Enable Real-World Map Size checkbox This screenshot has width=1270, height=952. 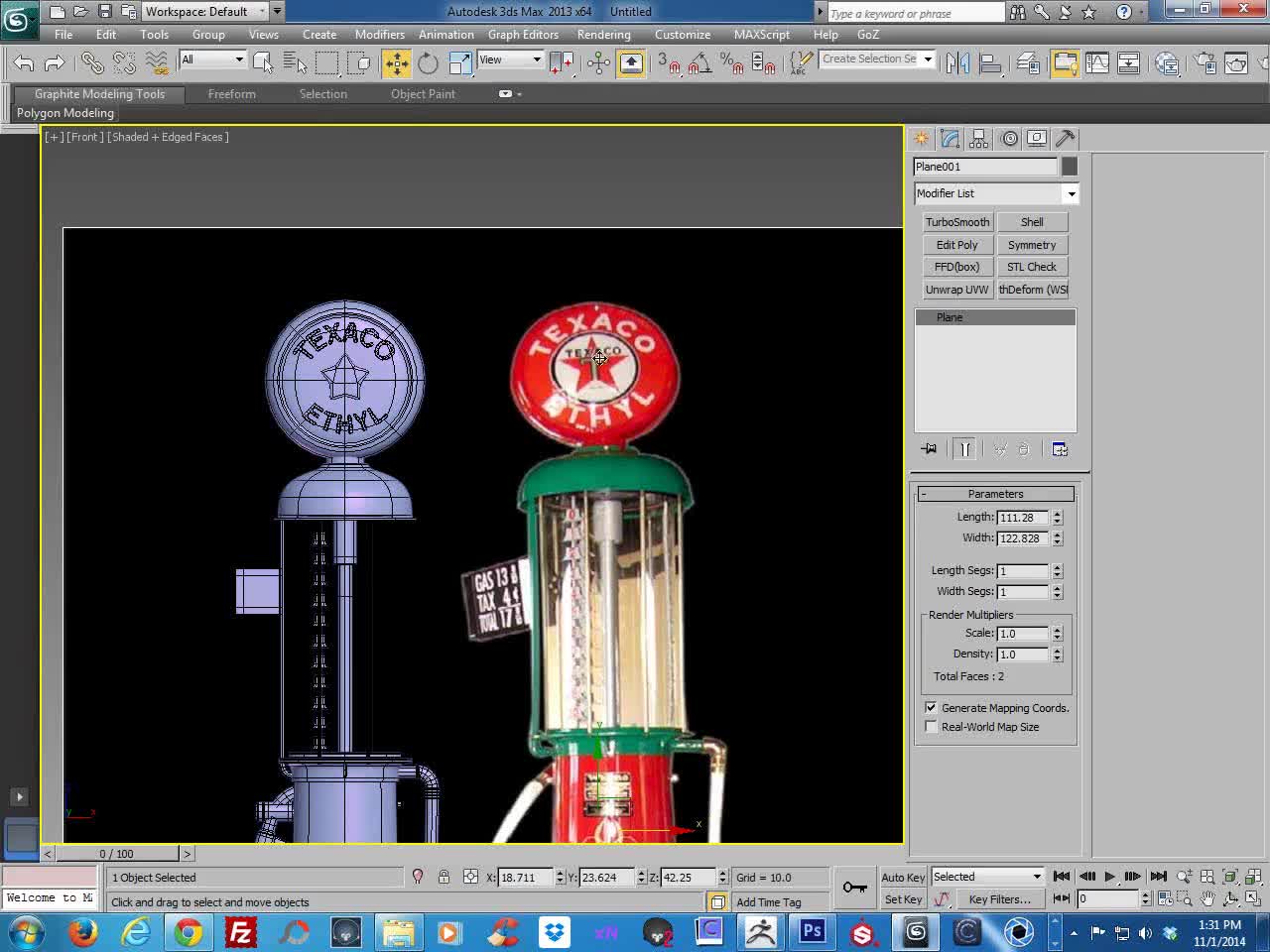pos(931,727)
